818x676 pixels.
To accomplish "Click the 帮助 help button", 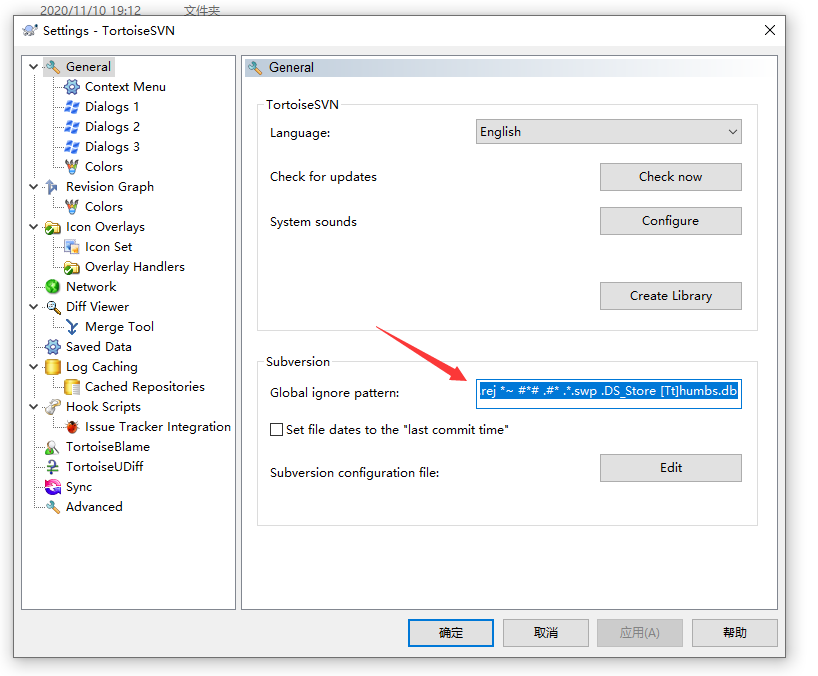I will (x=735, y=633).
